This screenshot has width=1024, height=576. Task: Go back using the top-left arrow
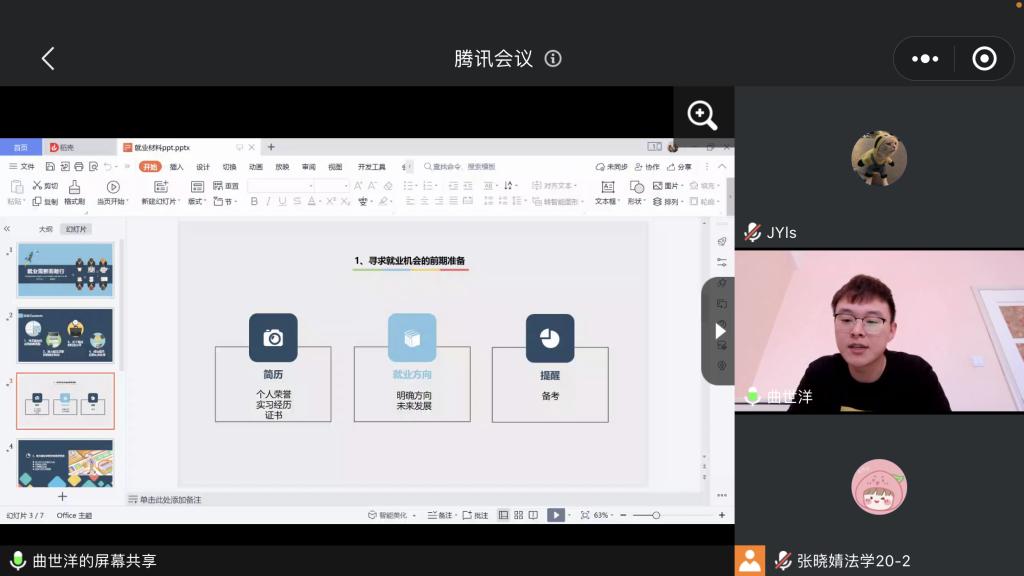pos(48,59)
